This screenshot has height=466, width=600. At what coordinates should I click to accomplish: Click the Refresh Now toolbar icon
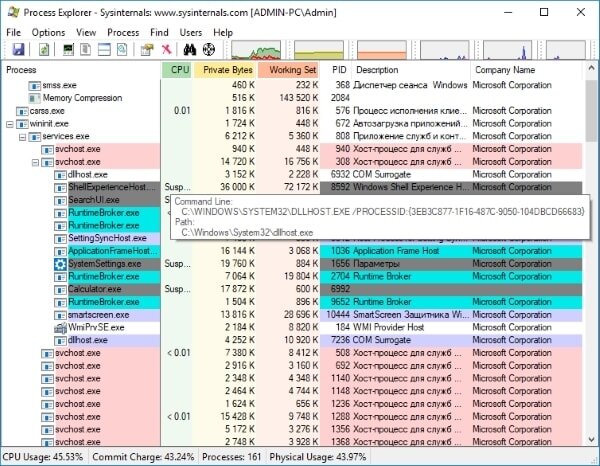(44, 49)
